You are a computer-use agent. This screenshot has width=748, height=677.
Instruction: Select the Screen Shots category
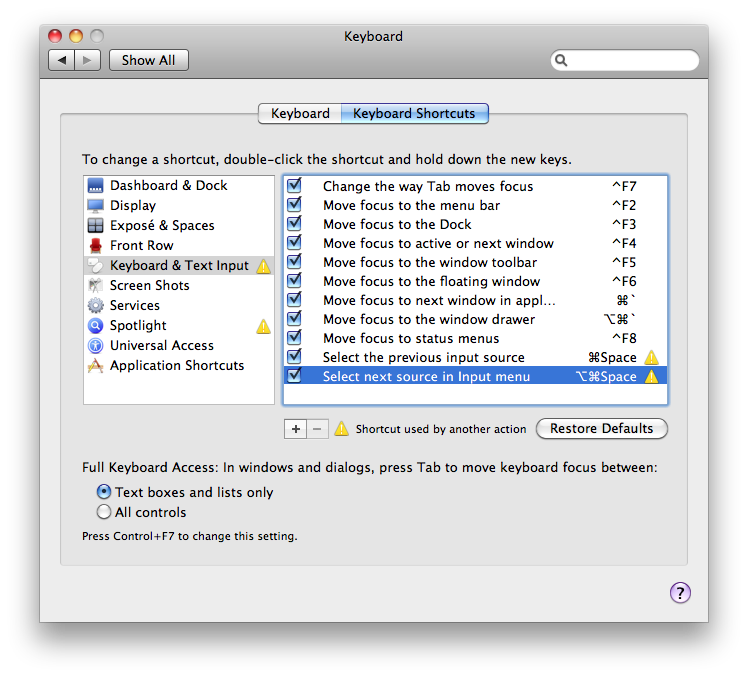pos(179,286)
